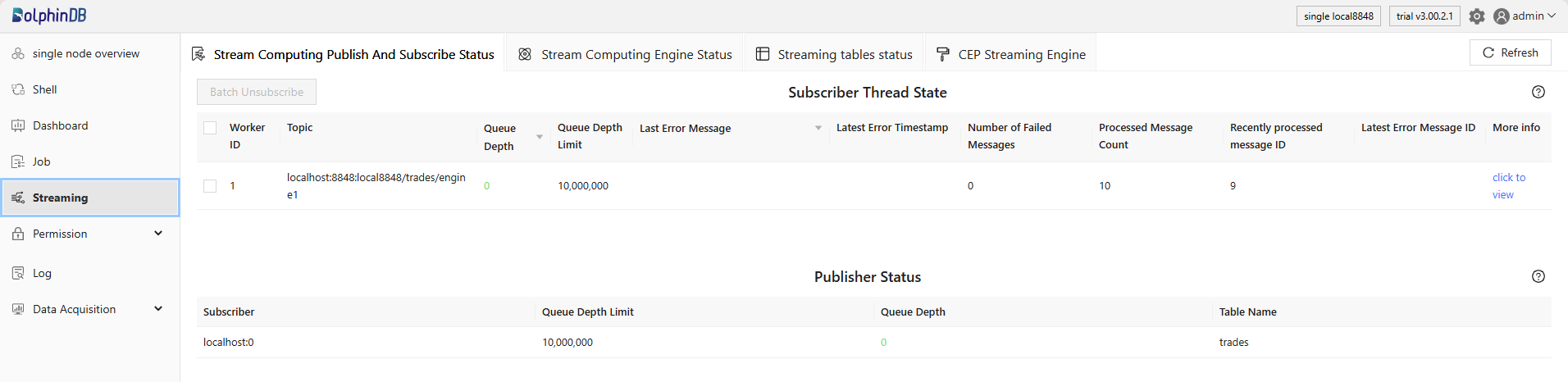Open Dashboard in the sidebar
This screenshot has height=382, width=1568.
coord(60,125)
